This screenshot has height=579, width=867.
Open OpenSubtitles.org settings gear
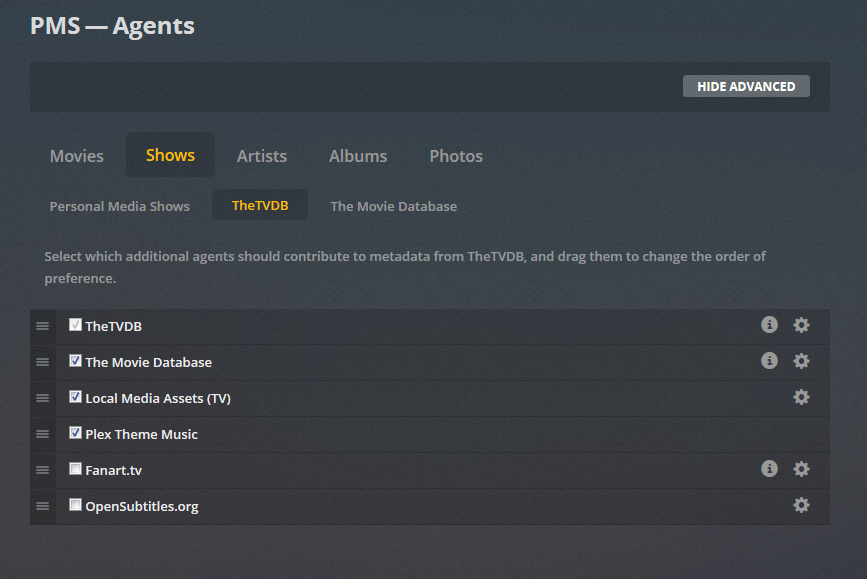tap(801, 505)
